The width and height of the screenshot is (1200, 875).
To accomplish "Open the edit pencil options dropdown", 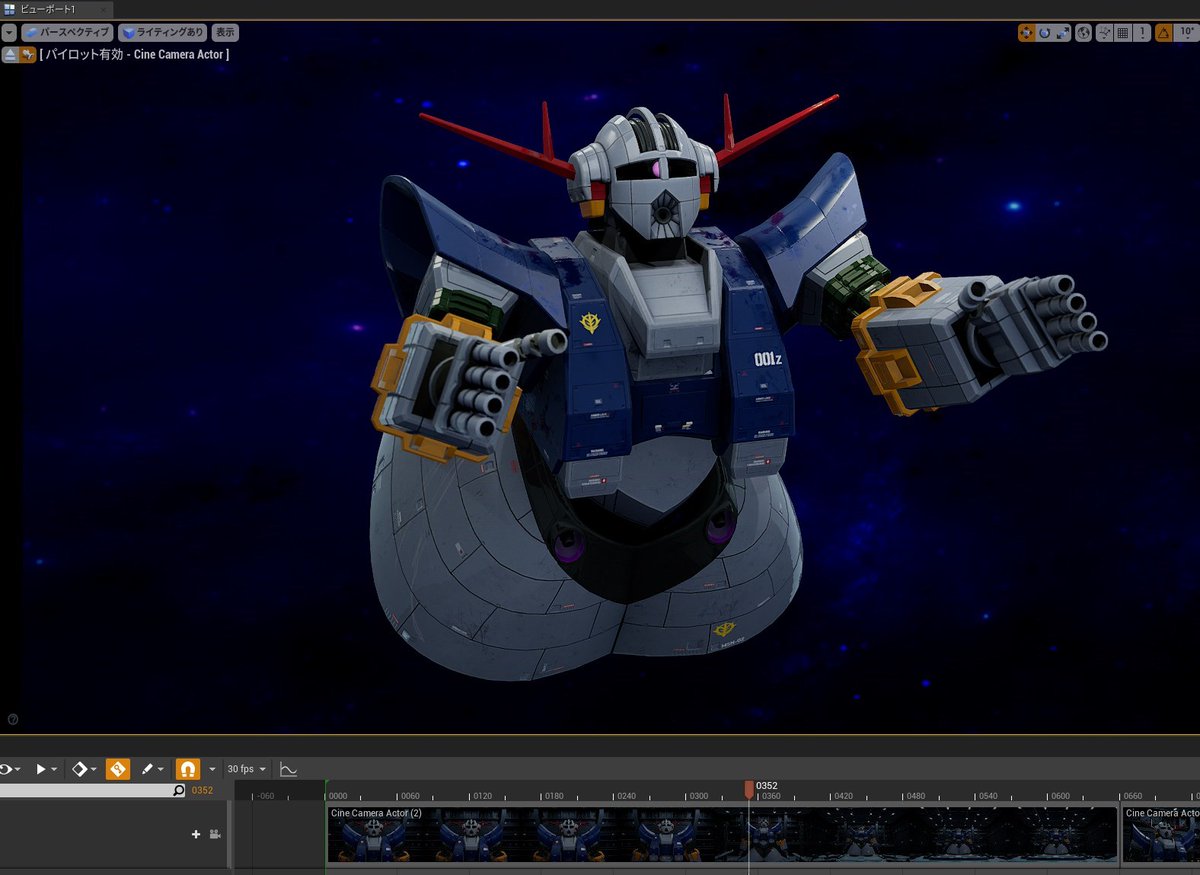I will click(152, 769).
